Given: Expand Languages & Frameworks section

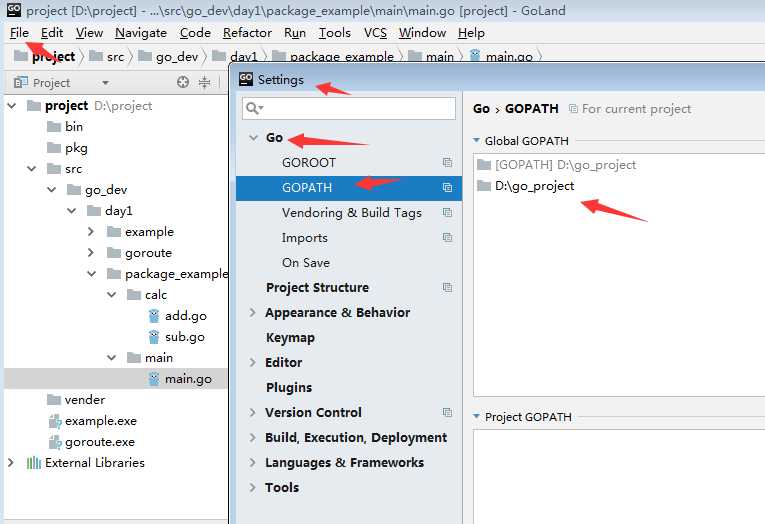Looking at the screenshot, I should [x=253, y=462].
